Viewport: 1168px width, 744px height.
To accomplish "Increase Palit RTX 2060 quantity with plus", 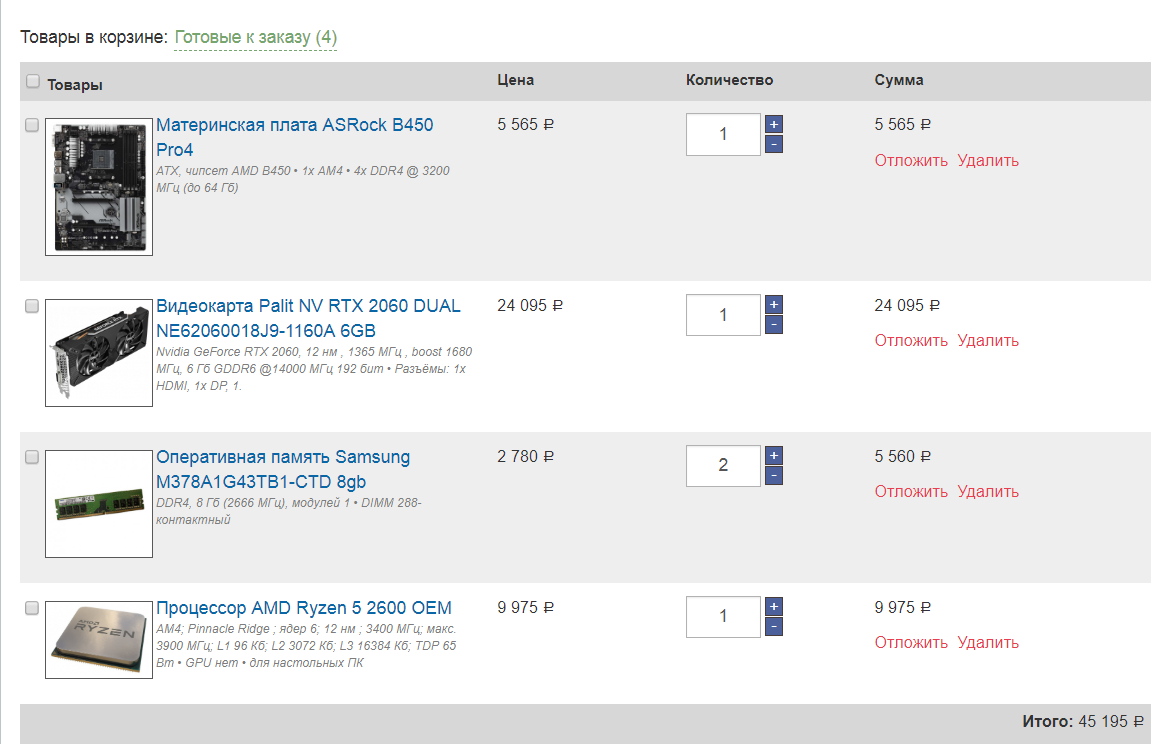I will [x=773, y=304].
